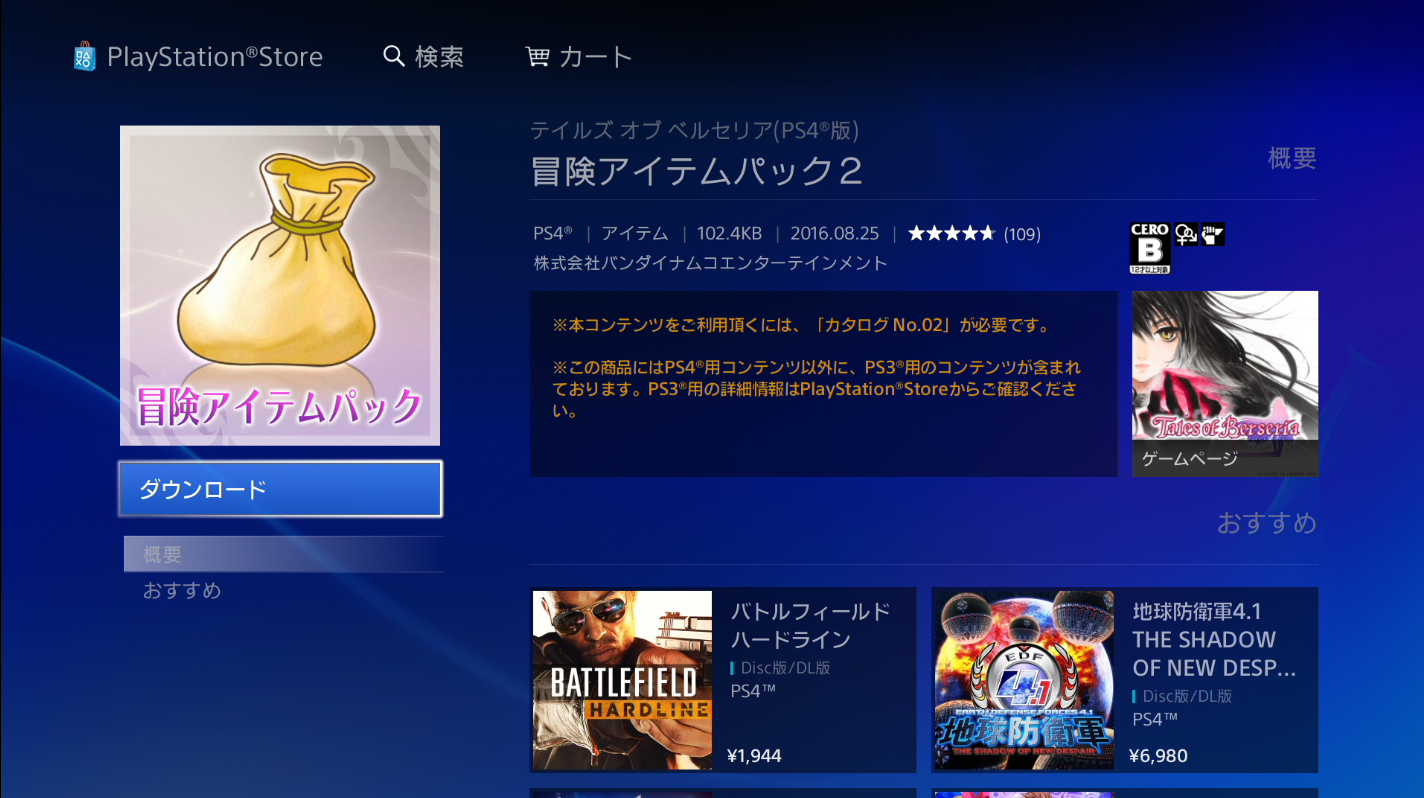Open the 地球防衛軍4.1 cover thumbnail
This screenshot has width=1424, height=798.
click(x=1024, y=680)
